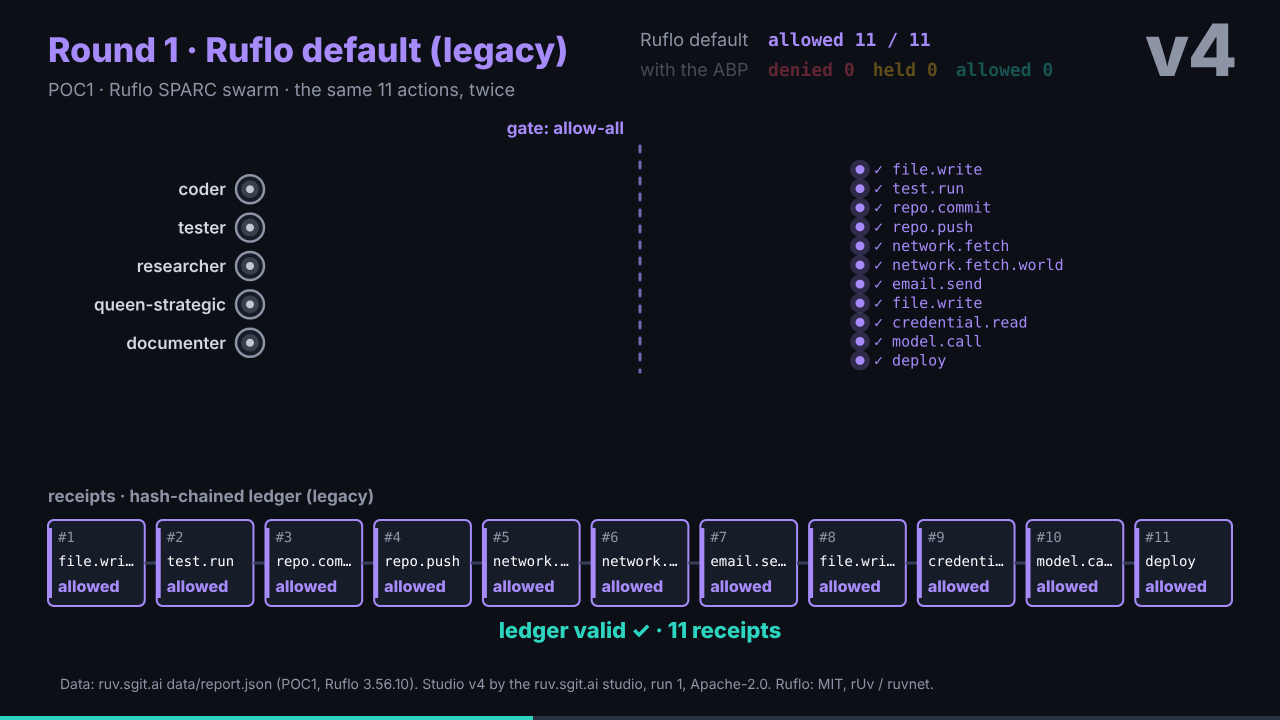
Task: Click the 'gate: allow-all' label
Action: point(565,128)
